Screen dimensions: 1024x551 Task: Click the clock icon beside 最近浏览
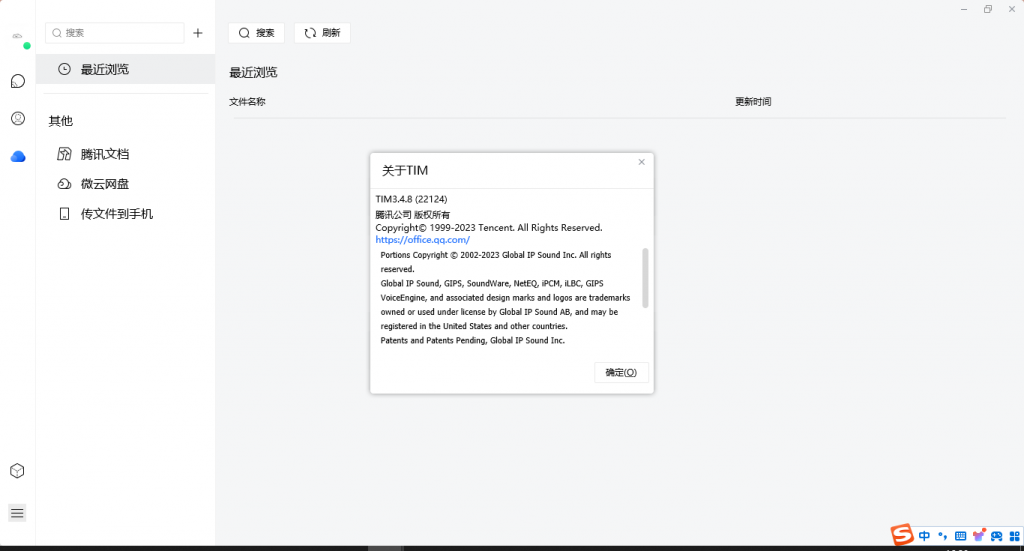coord(64,69)
